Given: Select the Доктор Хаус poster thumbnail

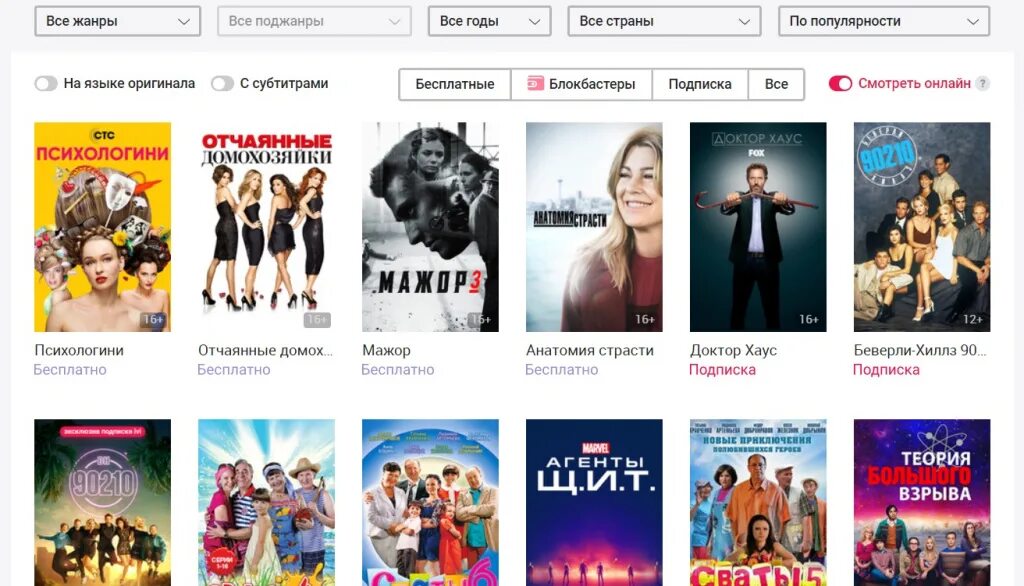Looking at the screenshot, I should click(758, 227).
